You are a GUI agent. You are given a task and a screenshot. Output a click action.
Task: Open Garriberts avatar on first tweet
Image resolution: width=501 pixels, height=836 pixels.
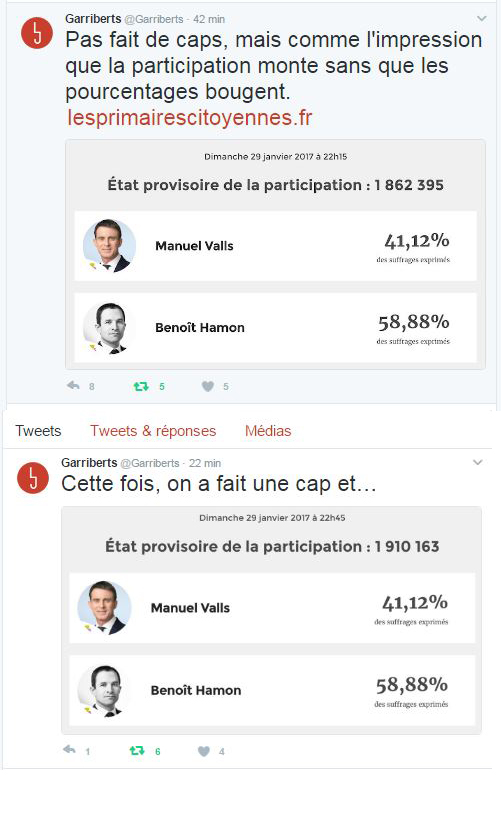36,33
